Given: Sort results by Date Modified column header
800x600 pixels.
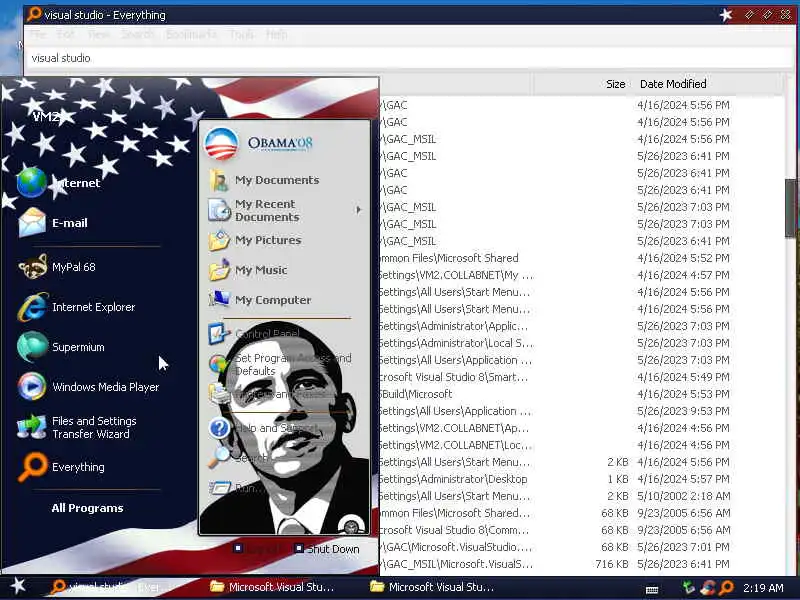Looking at the screenshot, I should tap(707, 84).
